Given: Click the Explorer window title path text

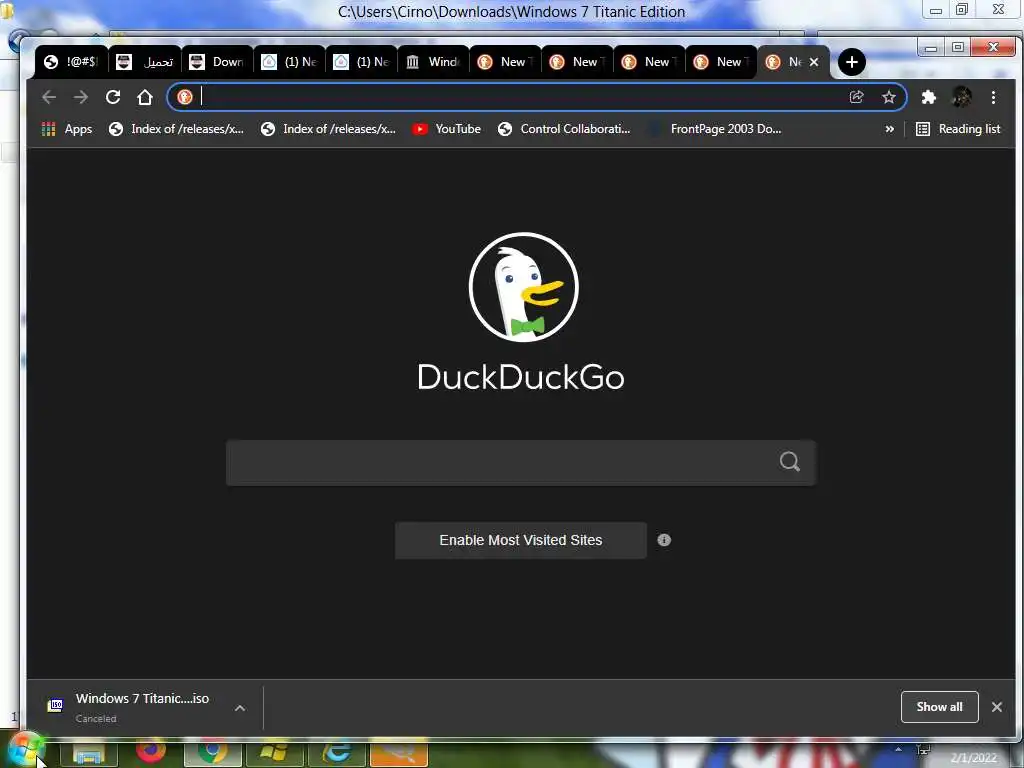Looking at the screenshot, I should coord(511,12).
